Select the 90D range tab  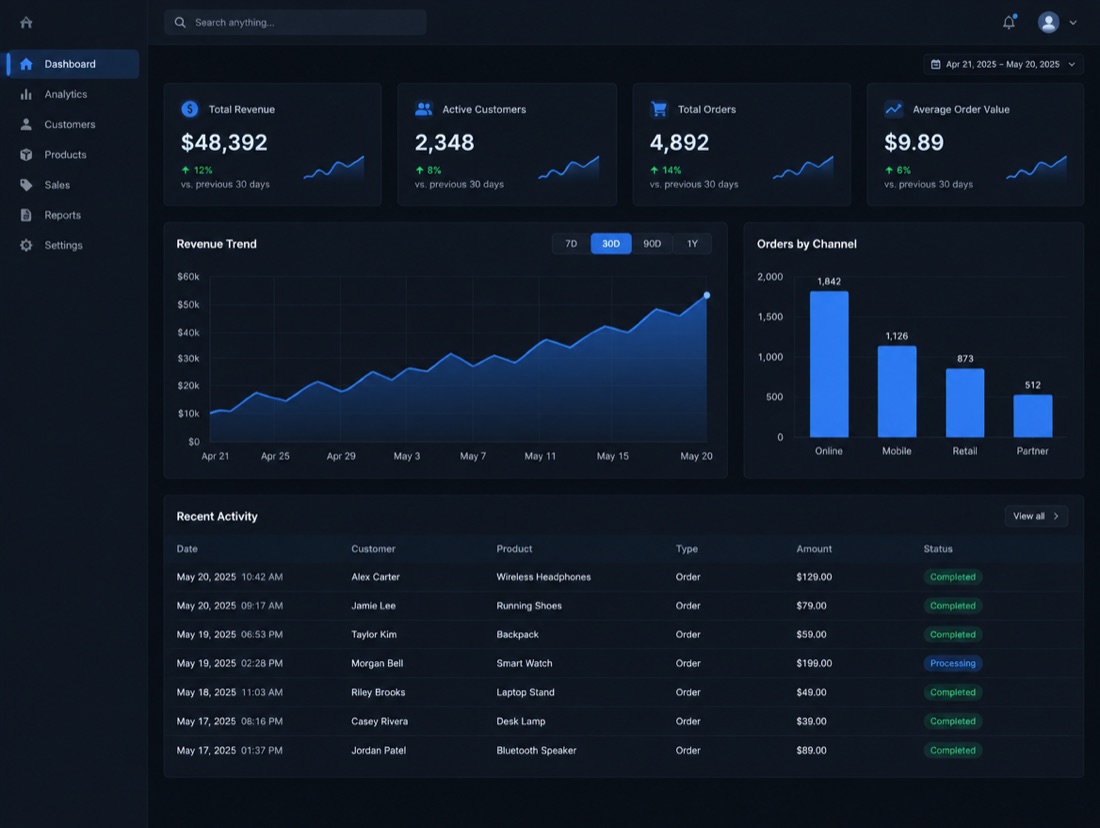point(652,243)
